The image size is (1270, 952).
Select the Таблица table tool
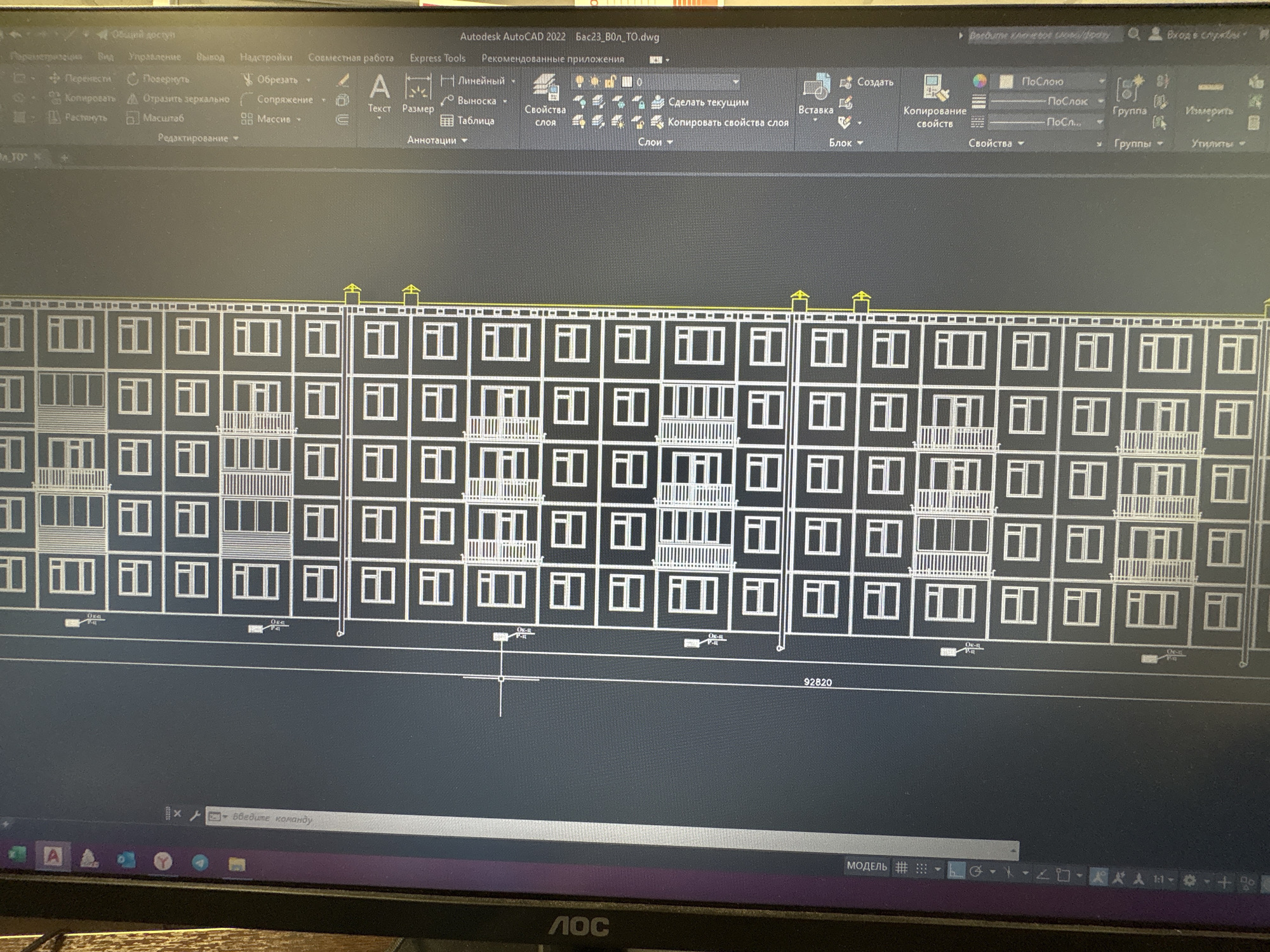click(467, 121)
